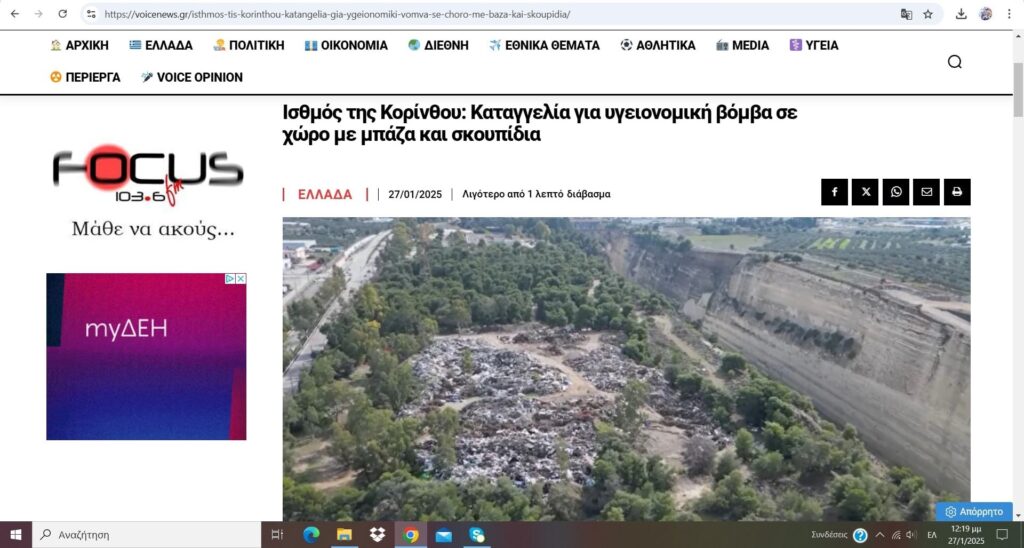Image resolution: width=1024 pixels, height=548 pixels.
Task: Open the Chrome three-dot menu
Action: (x=1010, y=14)
